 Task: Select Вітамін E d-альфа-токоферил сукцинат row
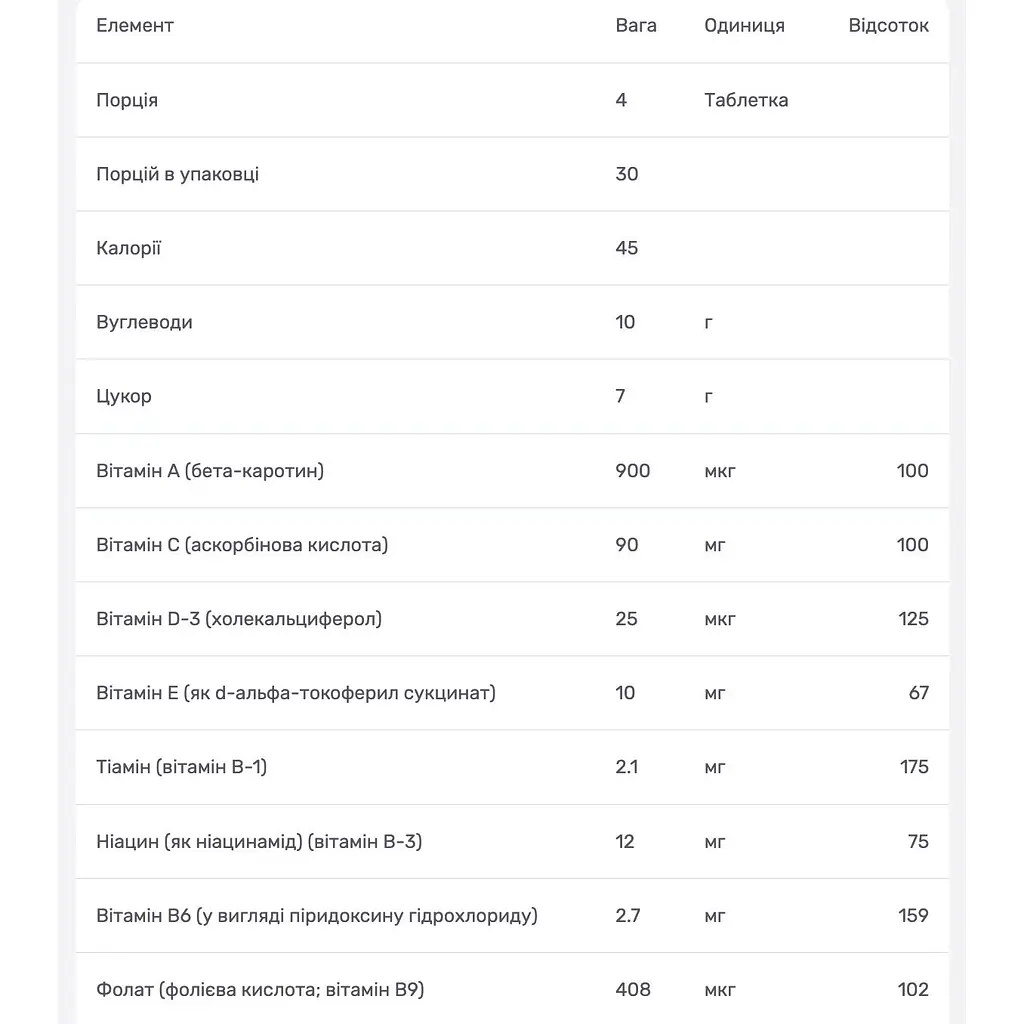512,693
